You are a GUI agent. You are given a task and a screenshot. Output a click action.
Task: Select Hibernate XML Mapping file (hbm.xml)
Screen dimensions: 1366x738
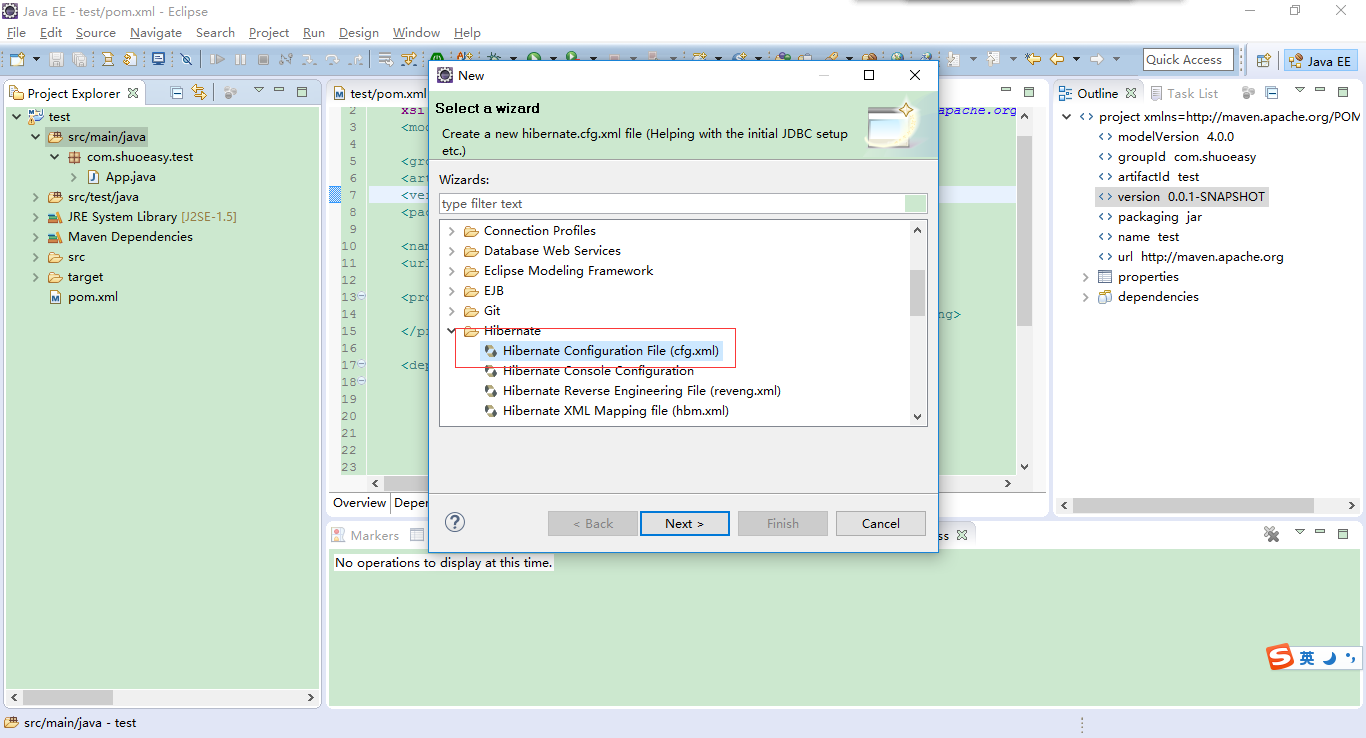(x=616, y=411)
